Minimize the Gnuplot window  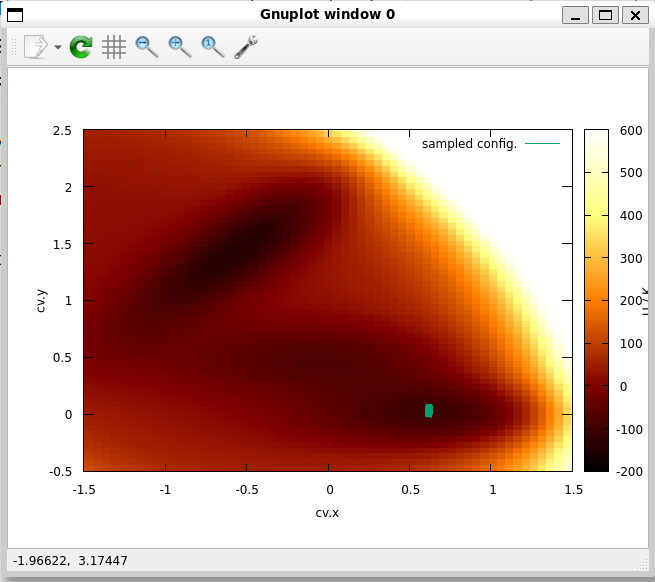tap(575, 15)
